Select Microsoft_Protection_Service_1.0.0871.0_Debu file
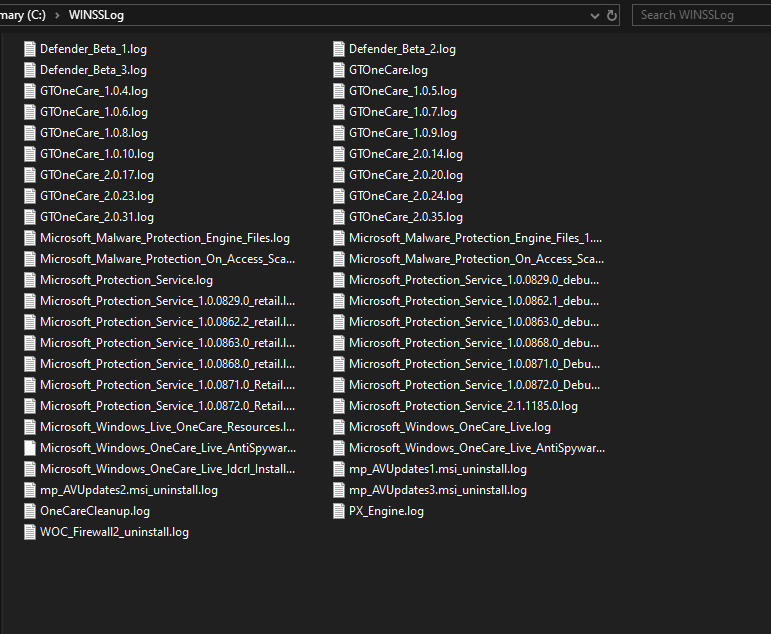 tap(467, 364)
